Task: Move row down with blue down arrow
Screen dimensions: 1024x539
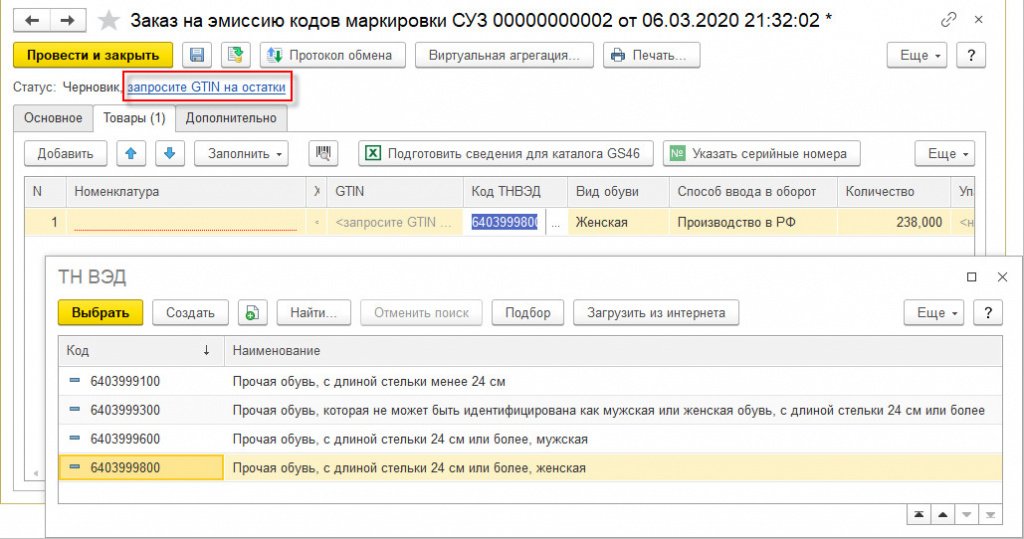Action: [x=169, y=153]
